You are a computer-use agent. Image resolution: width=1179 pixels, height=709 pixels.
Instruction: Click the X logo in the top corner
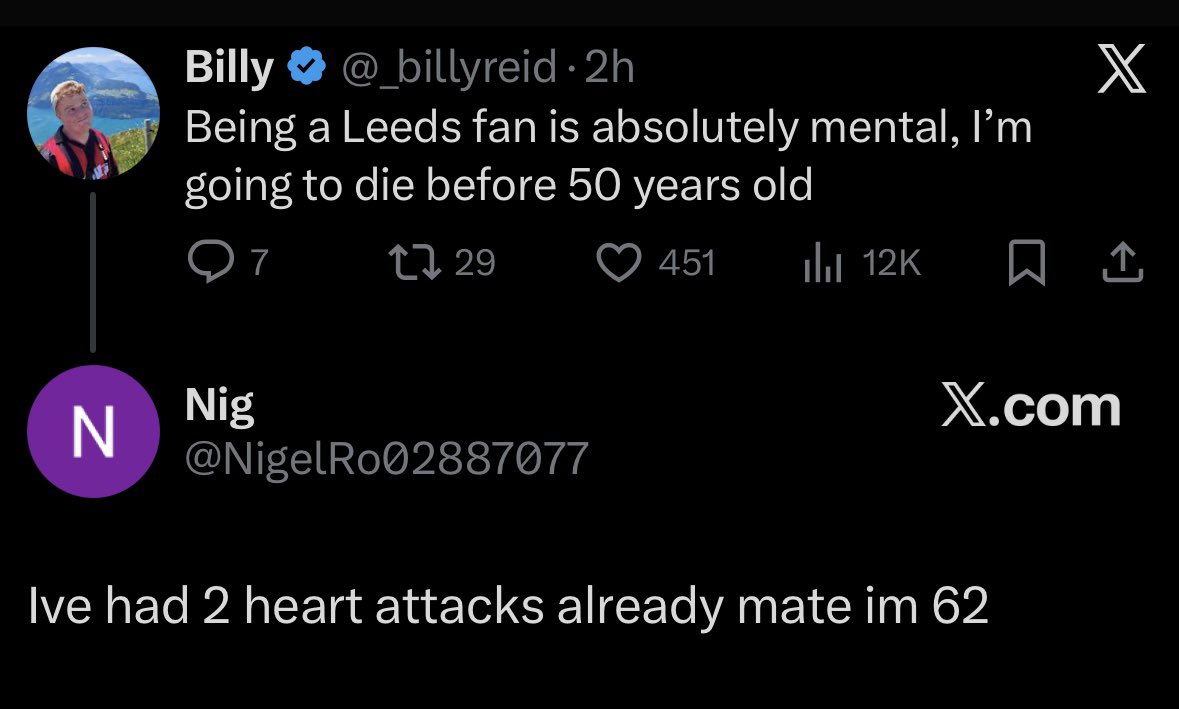[x=1122, y=72]
